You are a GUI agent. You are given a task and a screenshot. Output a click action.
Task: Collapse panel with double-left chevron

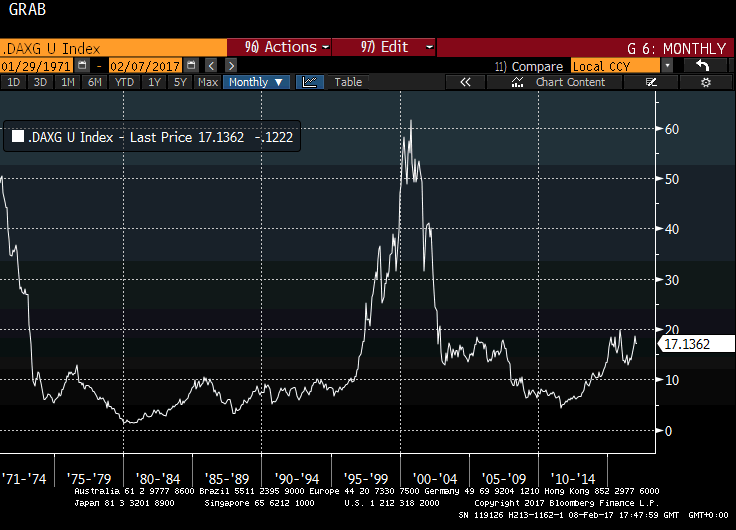tap(465, 82)
